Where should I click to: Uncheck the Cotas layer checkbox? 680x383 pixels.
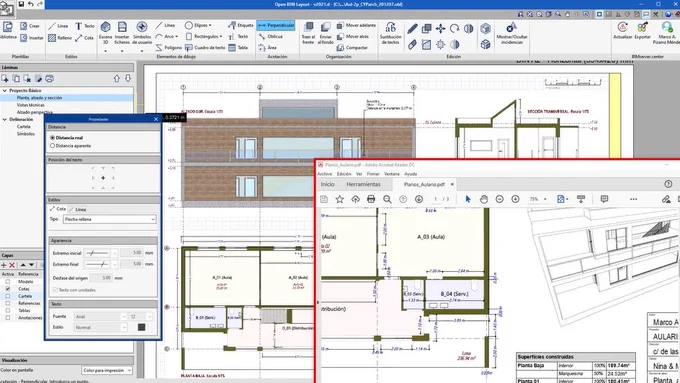8,289
